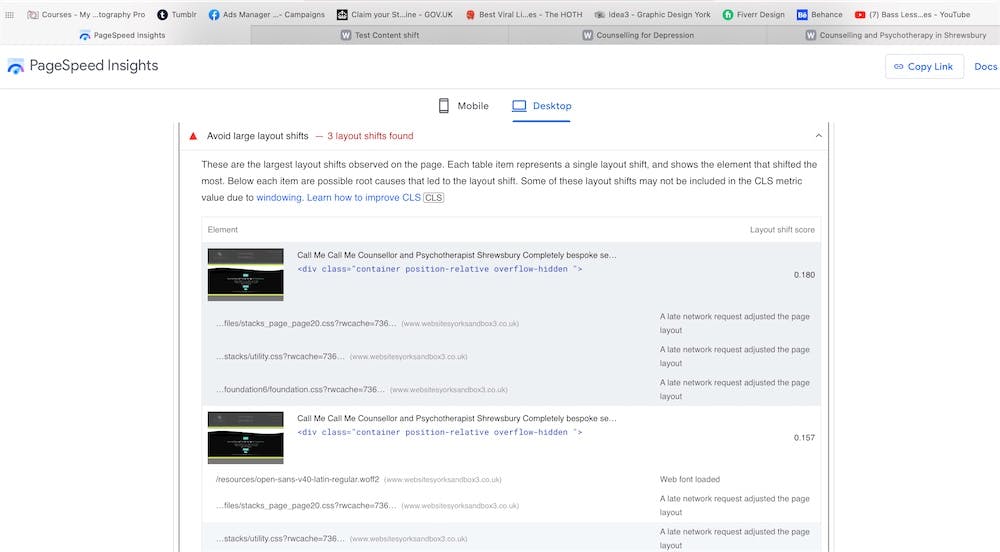This screenshot has width=1000, height=552.
Task: Select the Desktop tab
Action: [542, 106]
